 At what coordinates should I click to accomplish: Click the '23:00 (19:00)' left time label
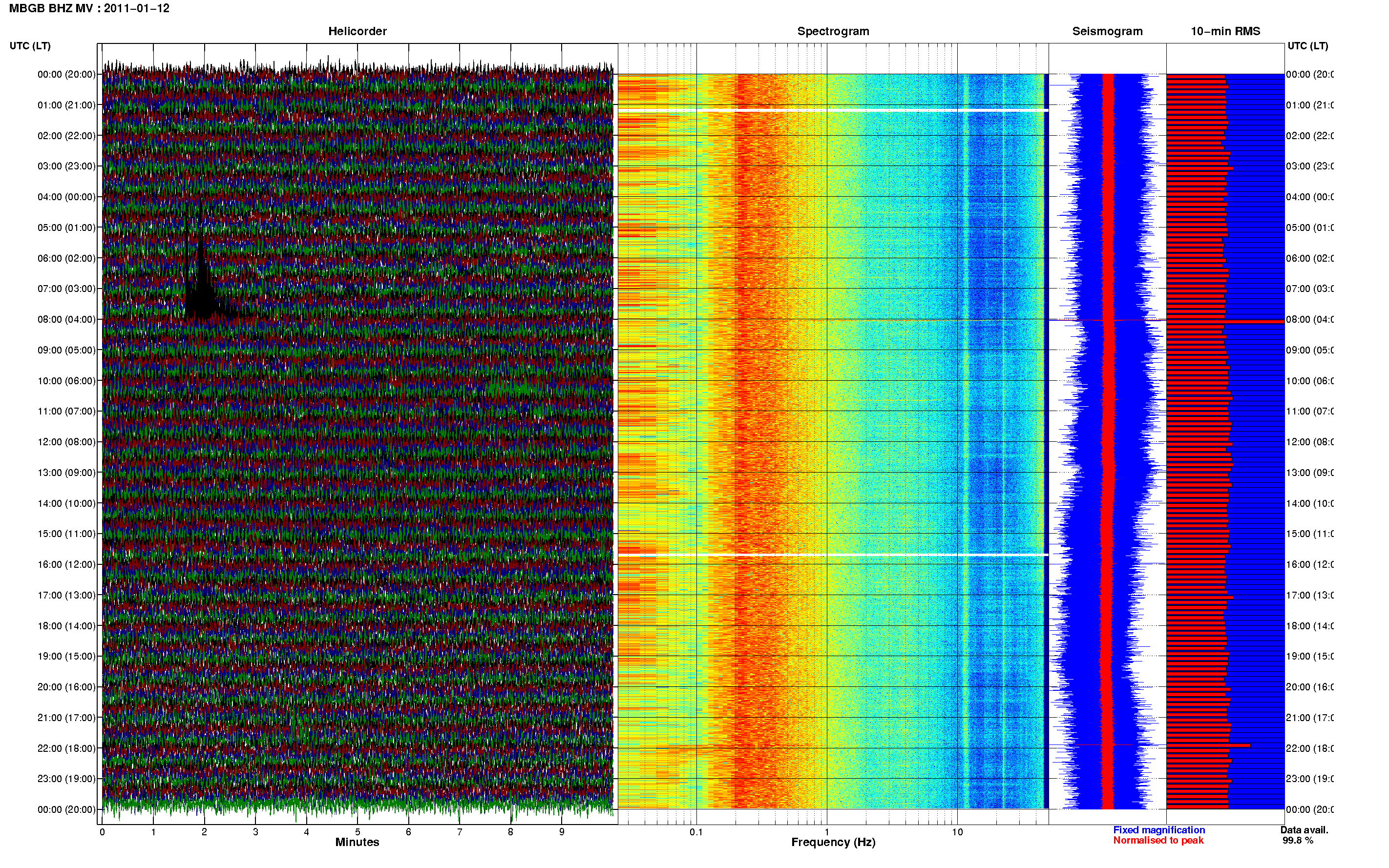tap(66, 779)
